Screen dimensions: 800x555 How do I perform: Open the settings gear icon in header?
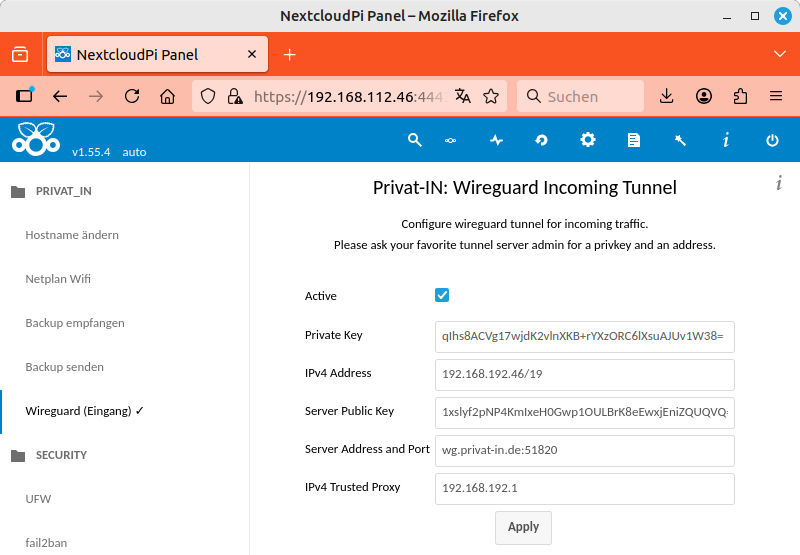[x=588, y=141]
